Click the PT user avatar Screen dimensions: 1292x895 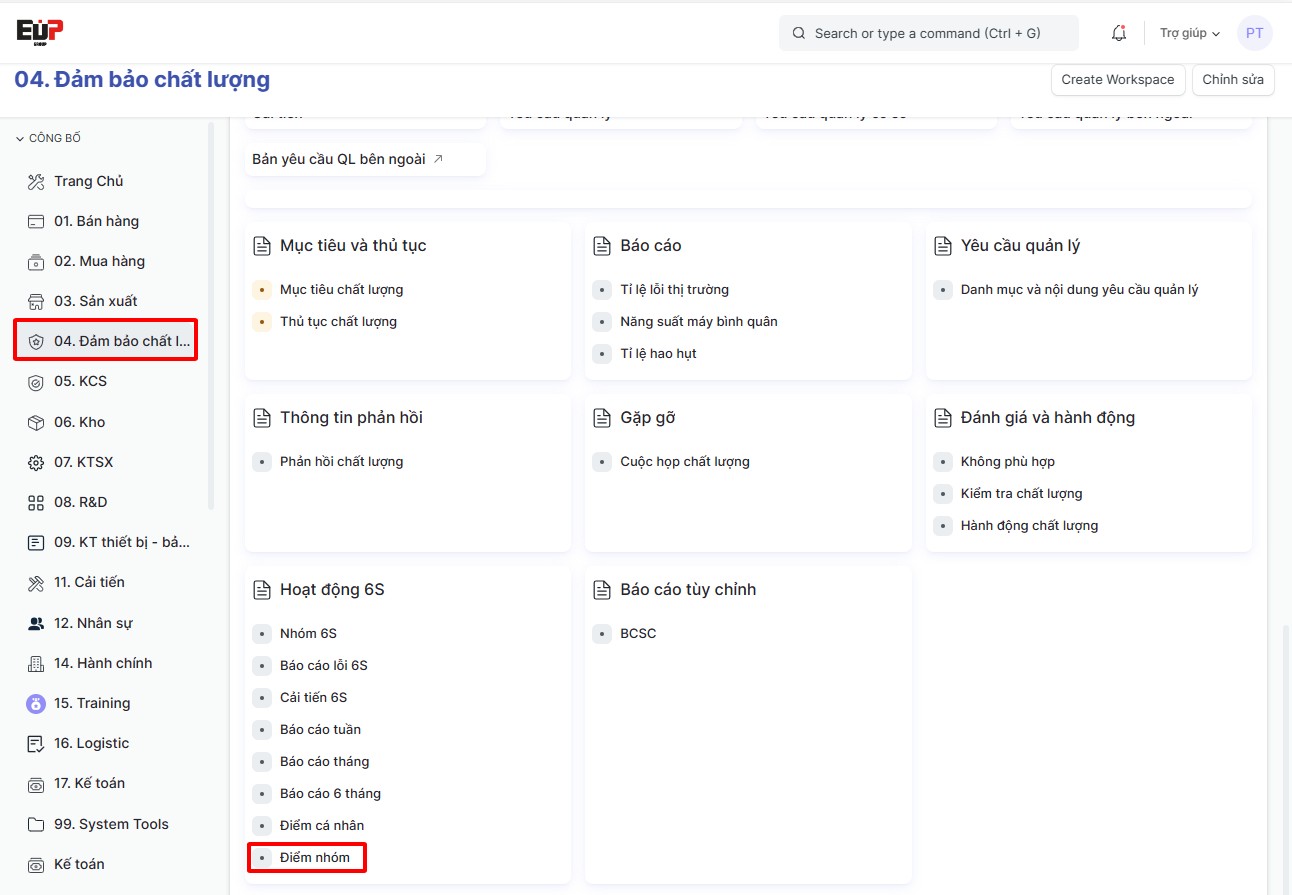1254,33
